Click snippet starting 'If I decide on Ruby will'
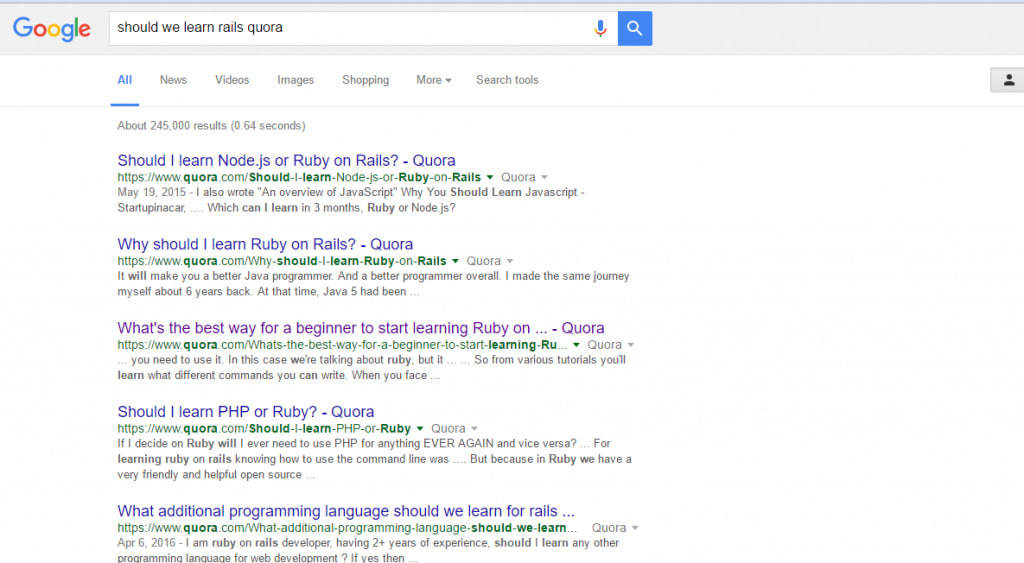Screen dimensions: 1024x563 [x=375, y=459]
